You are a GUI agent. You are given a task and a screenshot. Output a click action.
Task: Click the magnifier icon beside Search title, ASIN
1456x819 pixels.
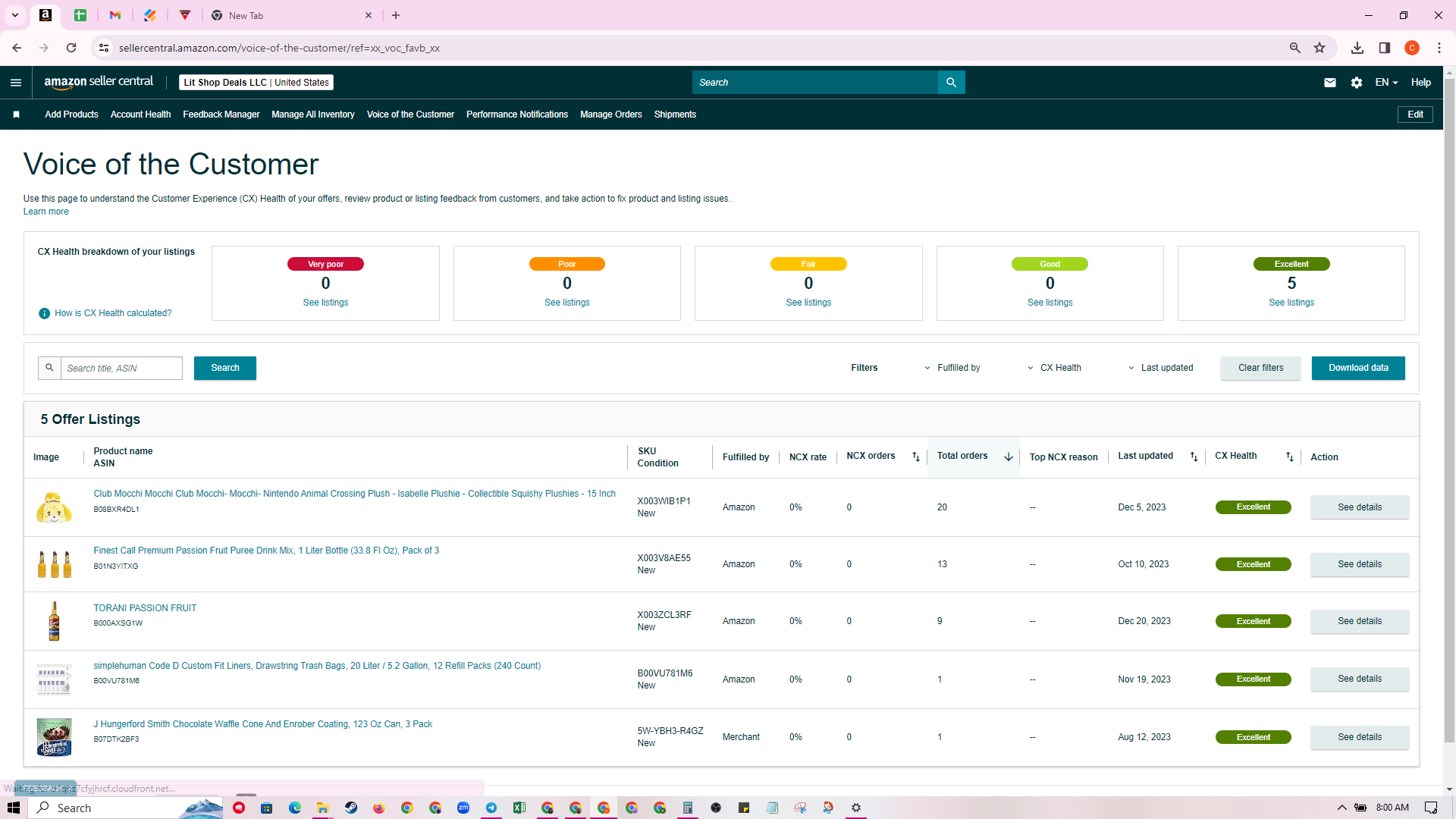pyautogui.click(x=49, y=368)
